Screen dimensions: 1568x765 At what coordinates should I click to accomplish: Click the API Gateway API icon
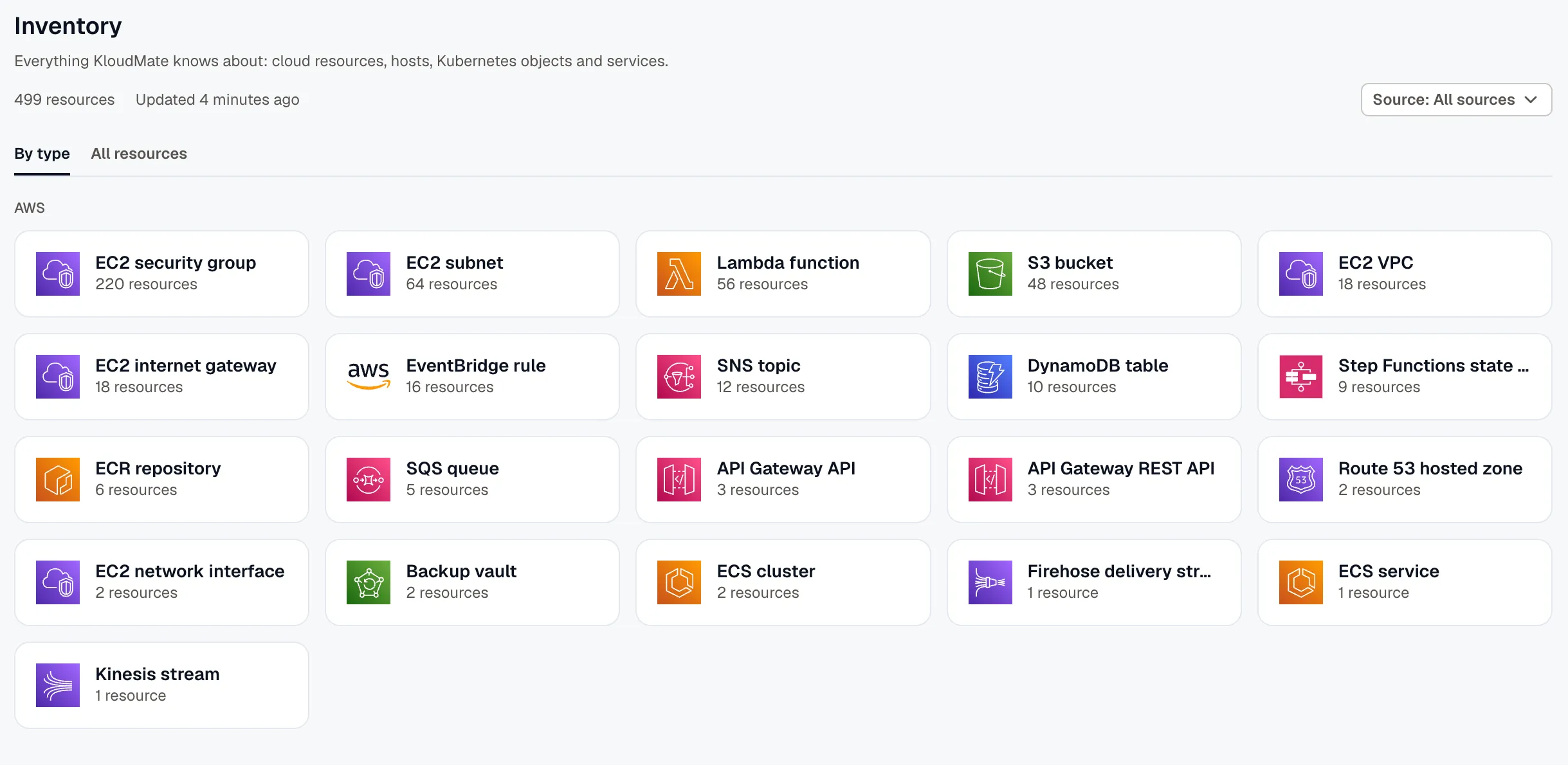679,480
